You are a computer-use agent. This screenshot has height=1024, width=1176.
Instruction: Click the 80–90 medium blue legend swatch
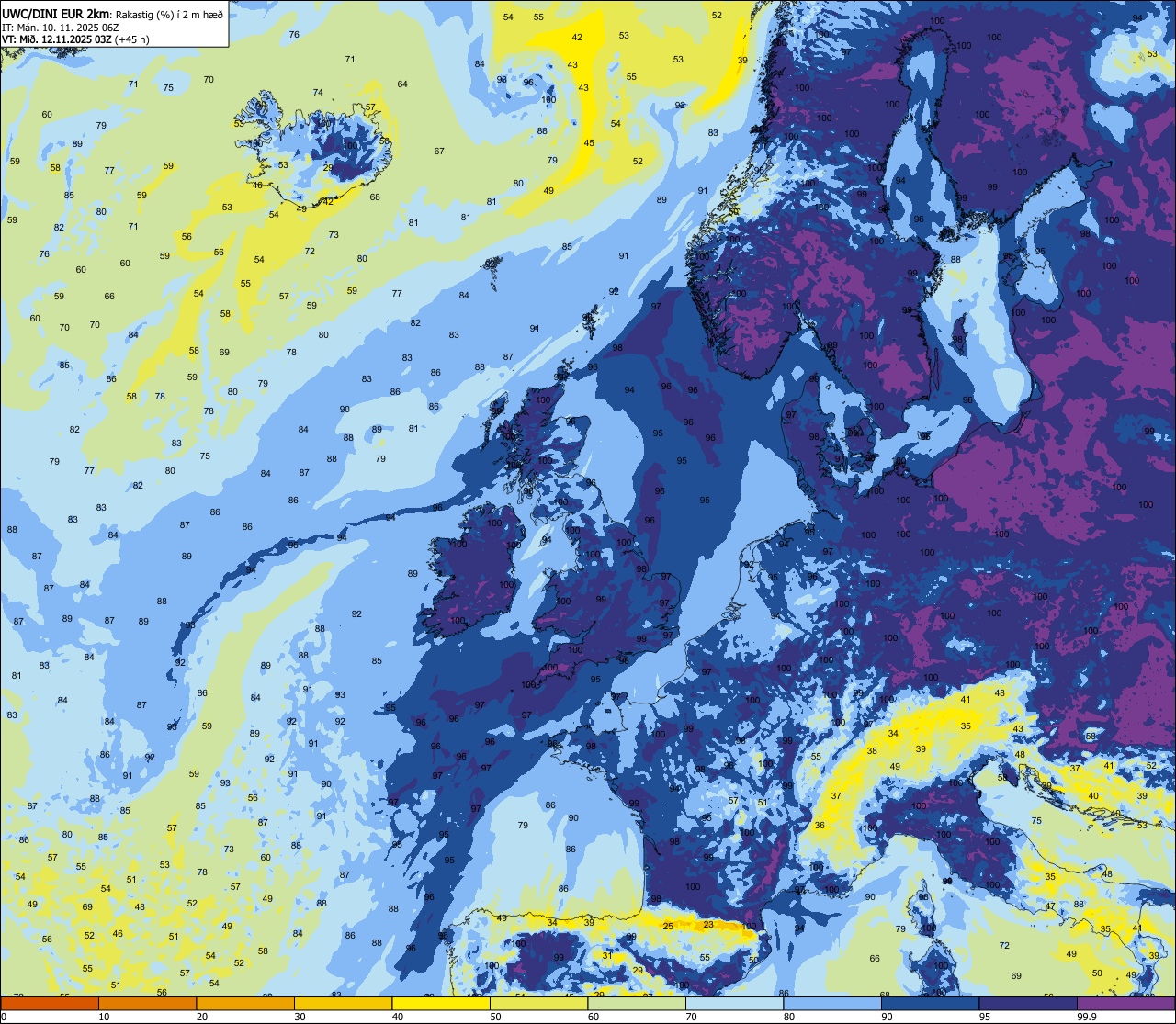(x=832, y=1003)
